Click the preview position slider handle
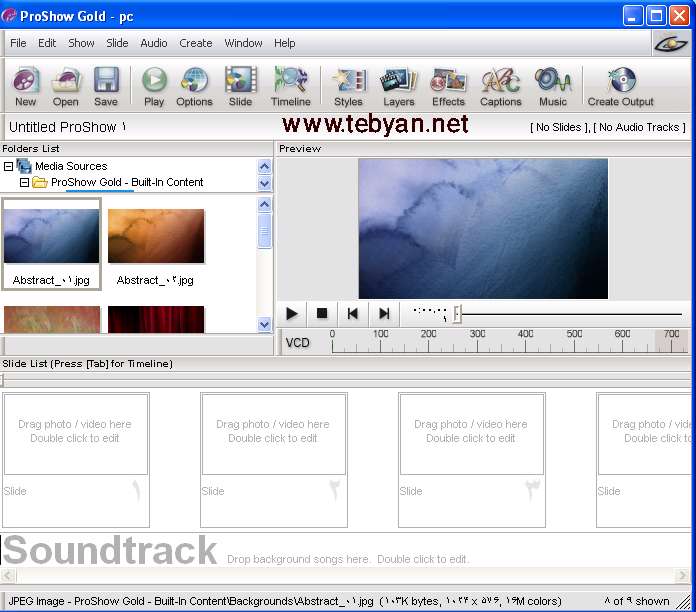Viewport: 696px width, 612px height. (x=458, y=314)
